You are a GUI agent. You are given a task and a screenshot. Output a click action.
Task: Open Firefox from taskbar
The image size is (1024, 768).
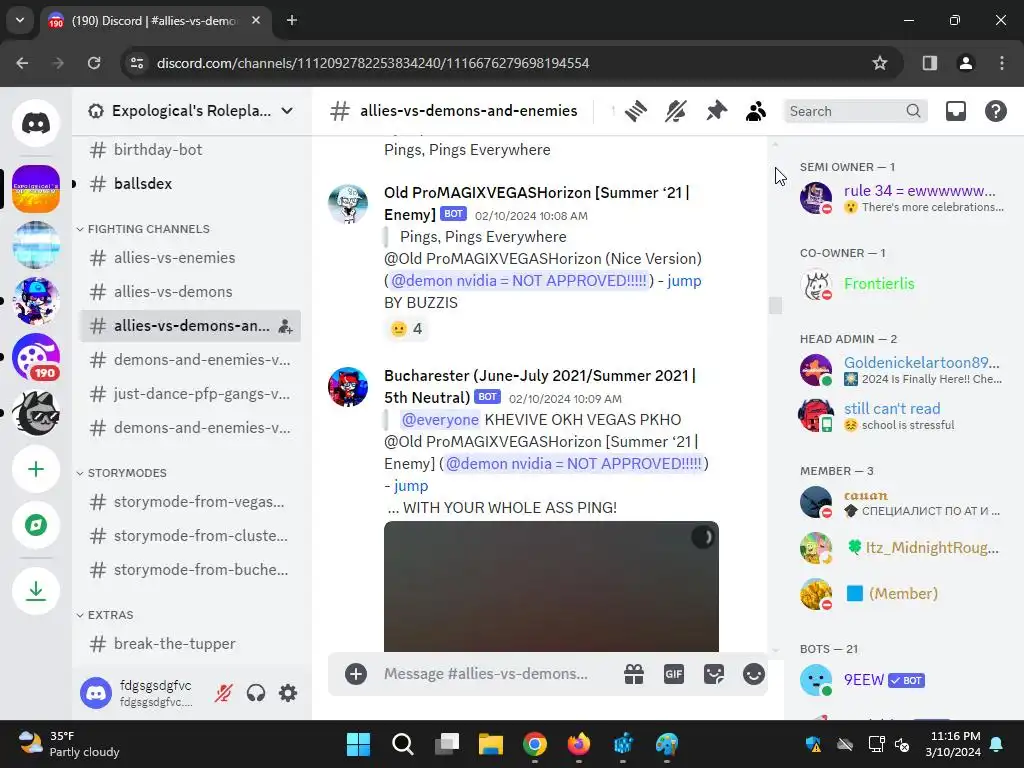(579, 744)
